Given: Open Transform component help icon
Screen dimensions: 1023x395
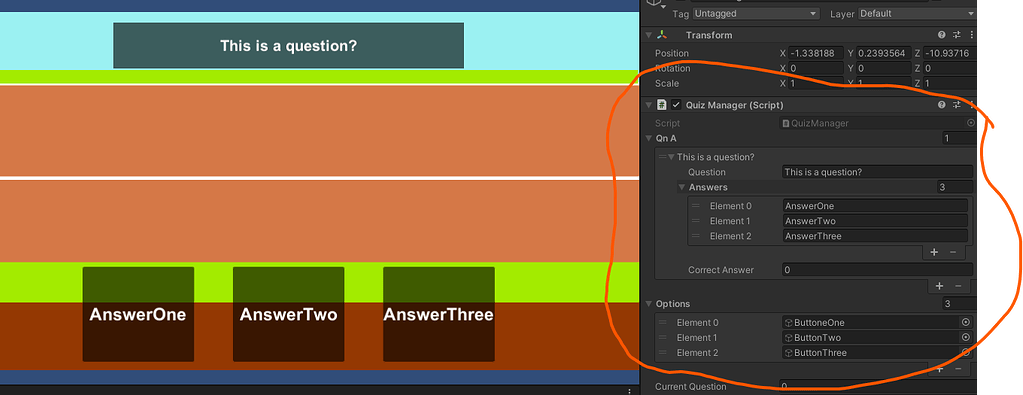Looking at the screenshot, I should point(941,35).
